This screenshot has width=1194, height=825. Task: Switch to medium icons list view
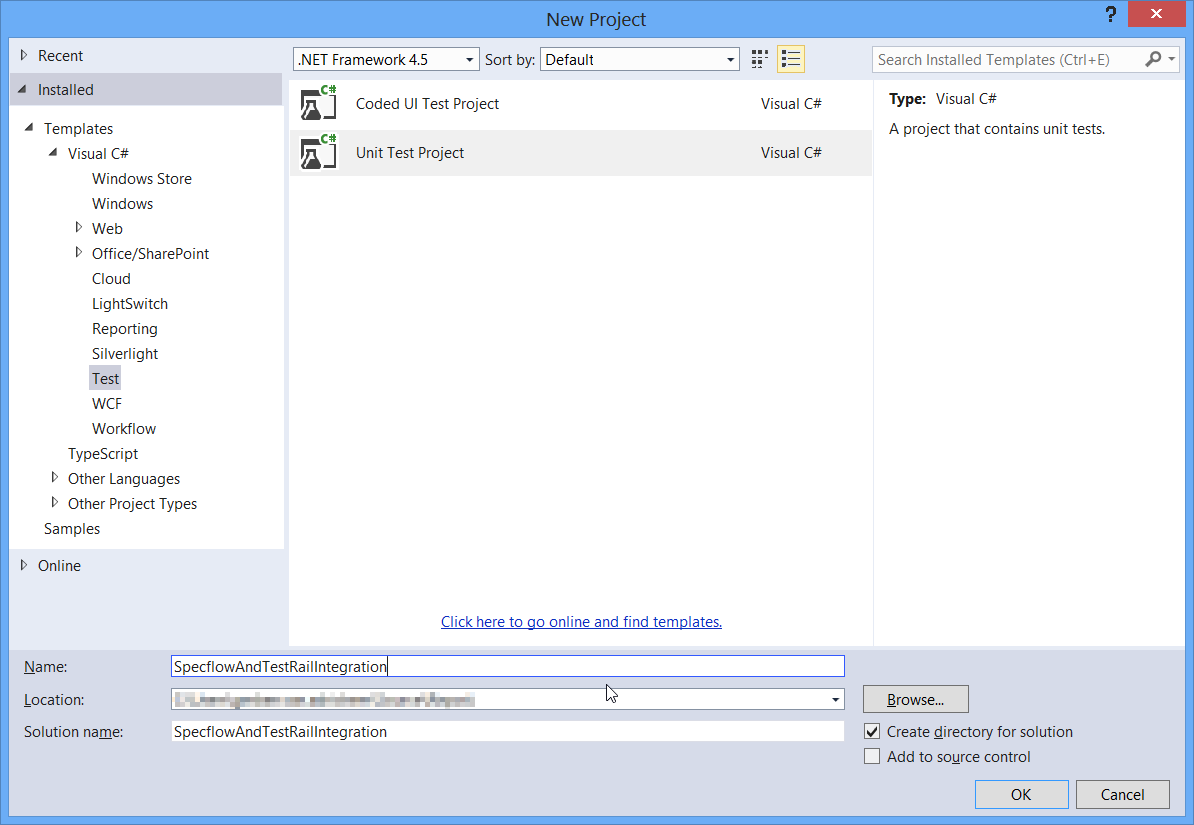tap(791, 60)
